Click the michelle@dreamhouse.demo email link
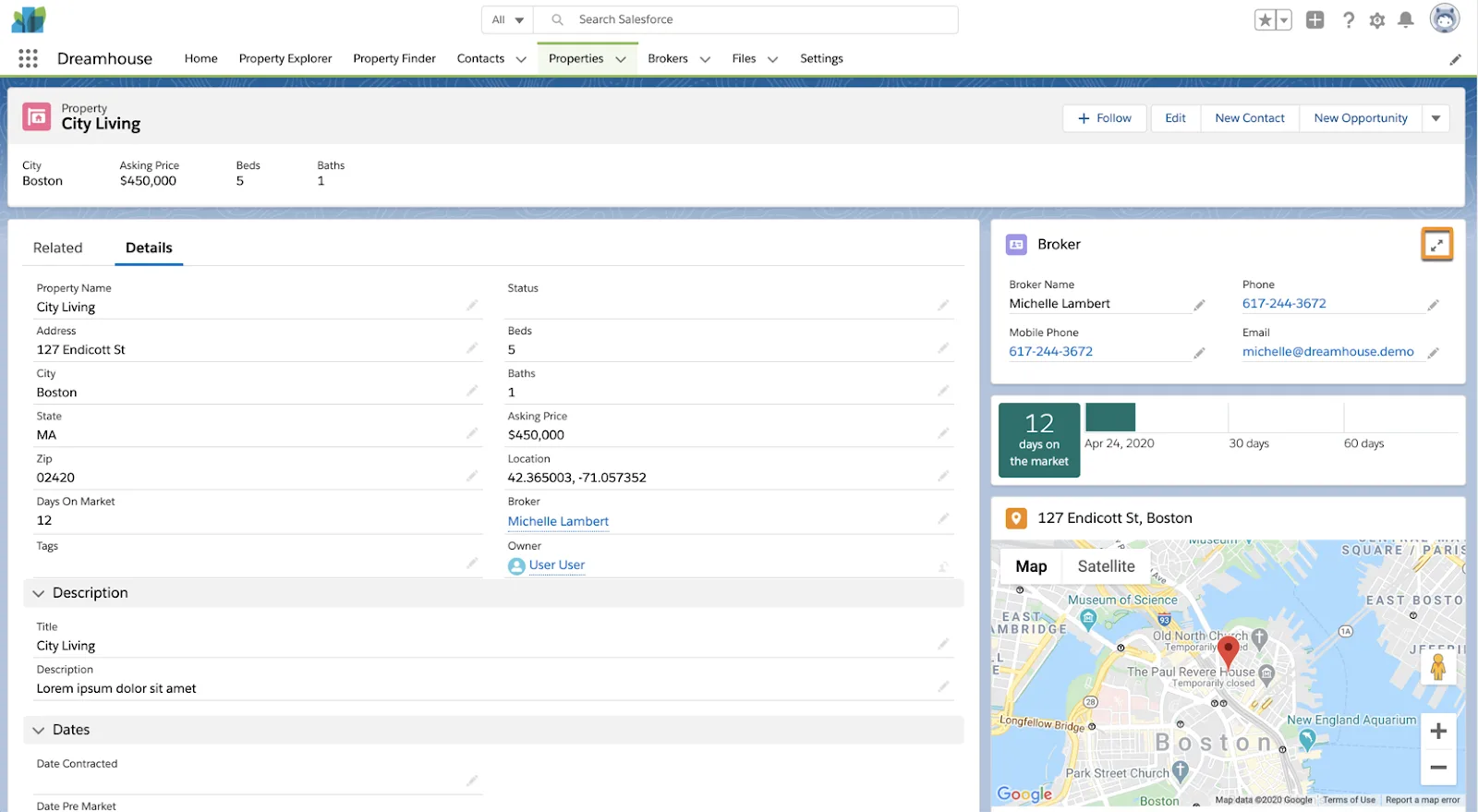Screen dimensions: 1478x812 1327,351
